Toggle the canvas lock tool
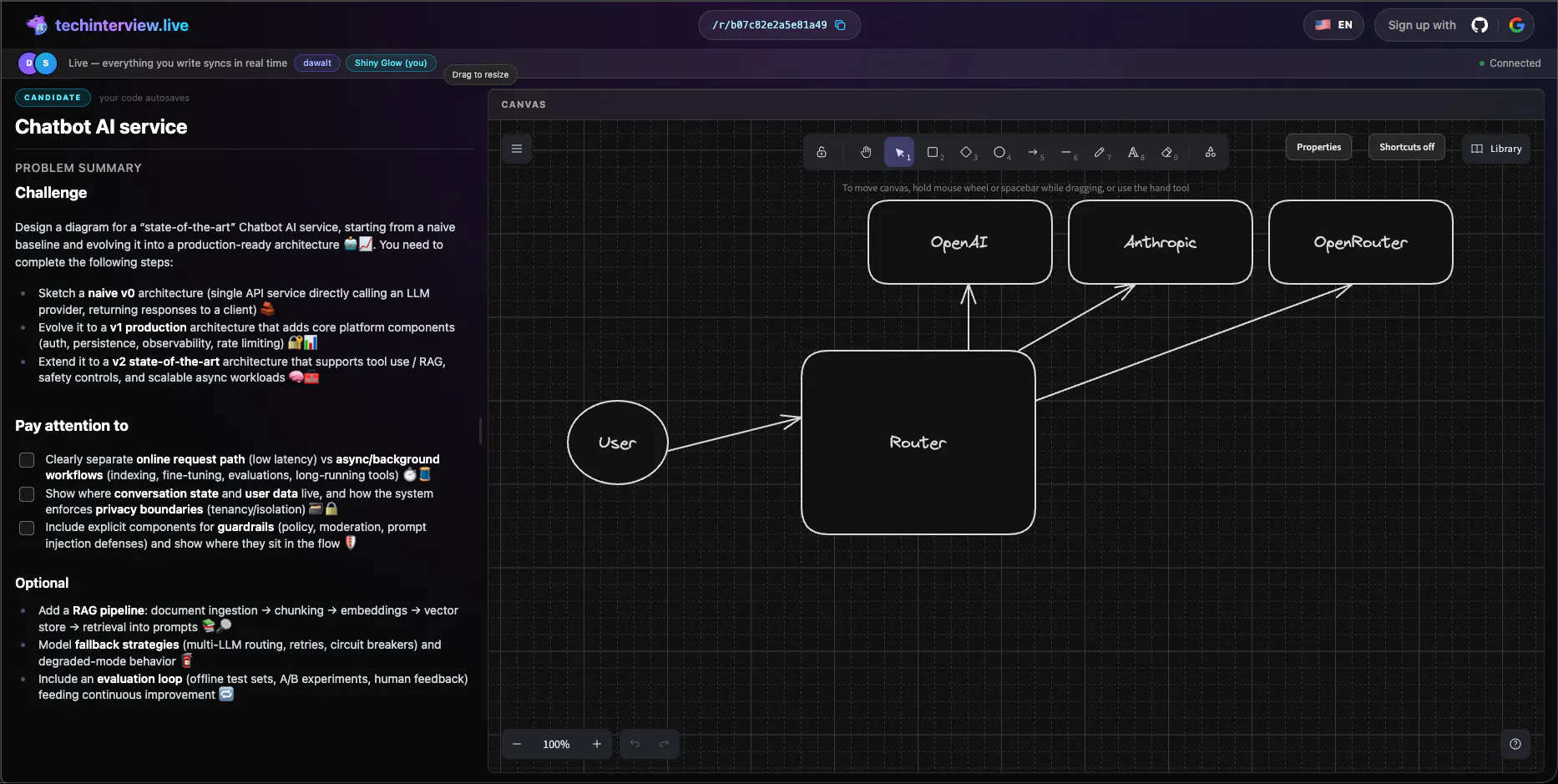 822,152
